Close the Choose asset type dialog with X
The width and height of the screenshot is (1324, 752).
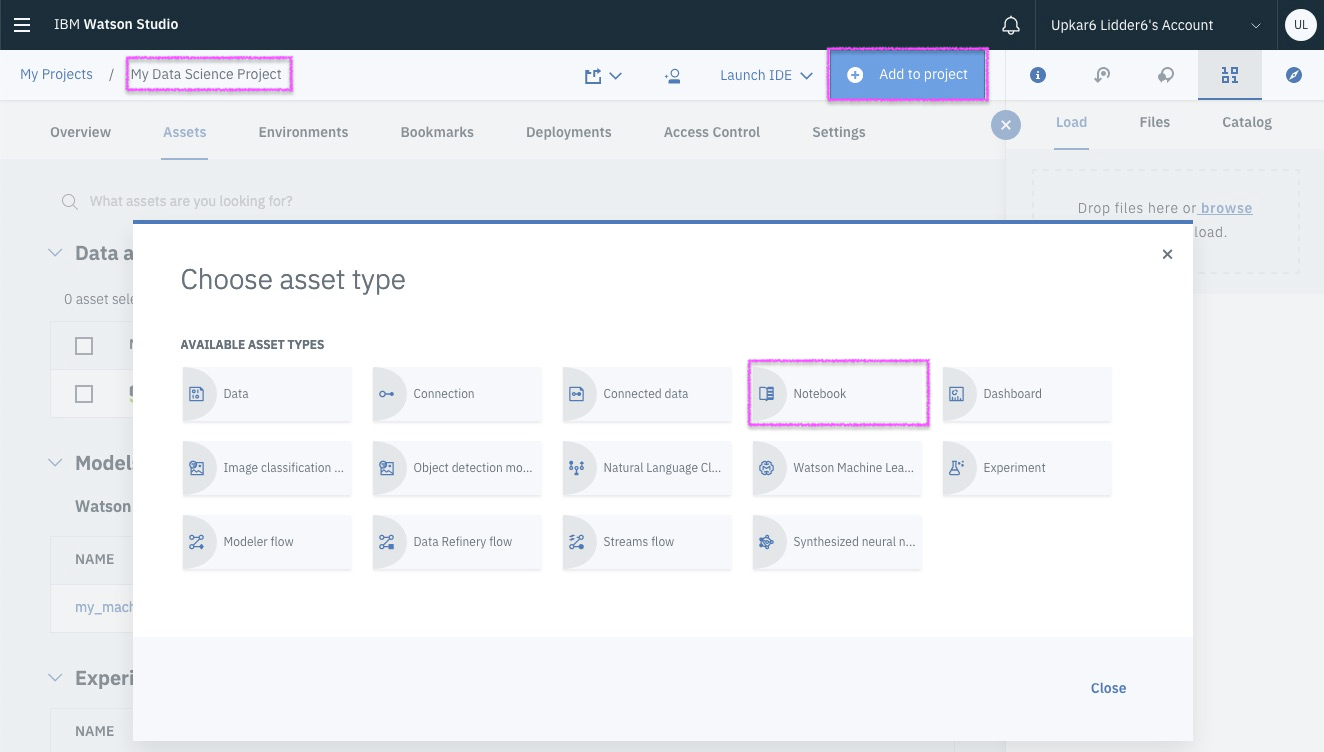[x=1167, y=254]
